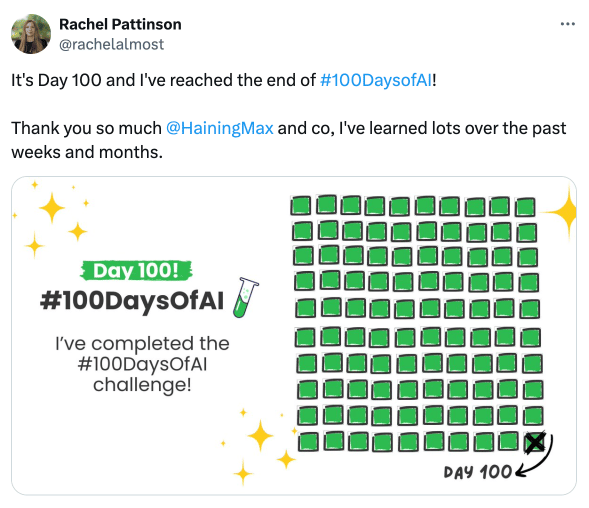Open the three-dot more options menu
The width and height of the screenshot is (589, 508).
pos(568,24)
